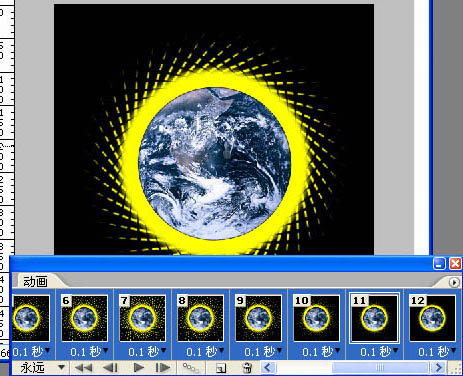Click the timeline scroll left arrow
The width and height of the screenshot is (463, 376).
pyautogui.click(x=268, y=368)
